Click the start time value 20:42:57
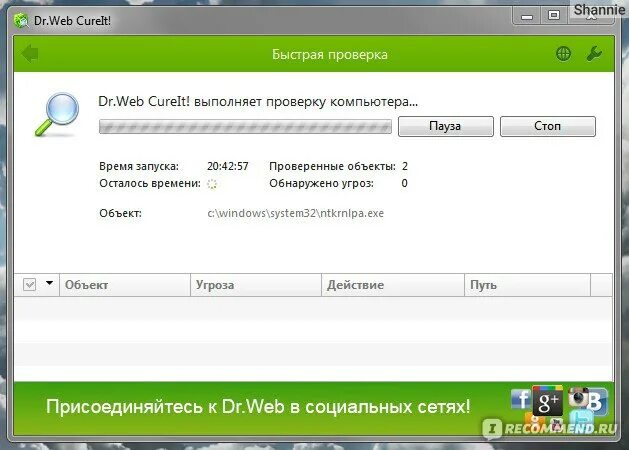This screenshot has height=450, width=629. 228,166
